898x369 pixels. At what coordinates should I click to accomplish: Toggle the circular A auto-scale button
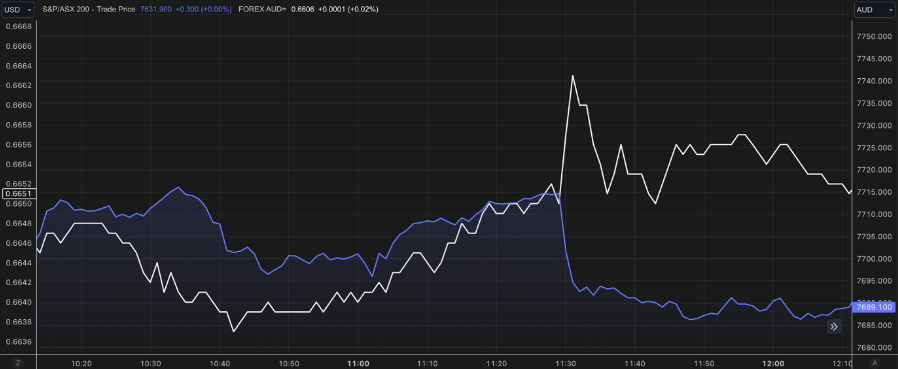tap(875, 363)
